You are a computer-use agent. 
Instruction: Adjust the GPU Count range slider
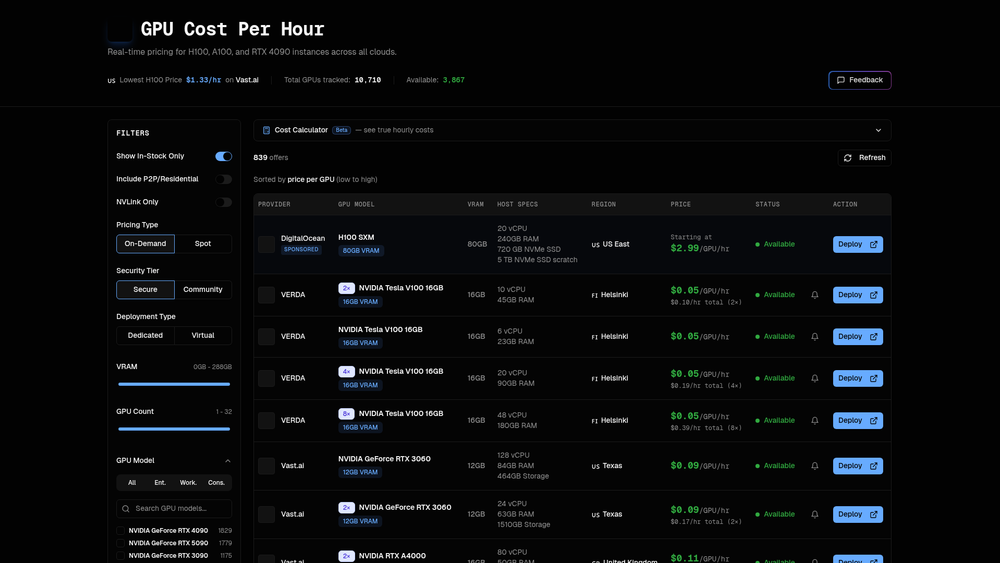tap(174, 429)
